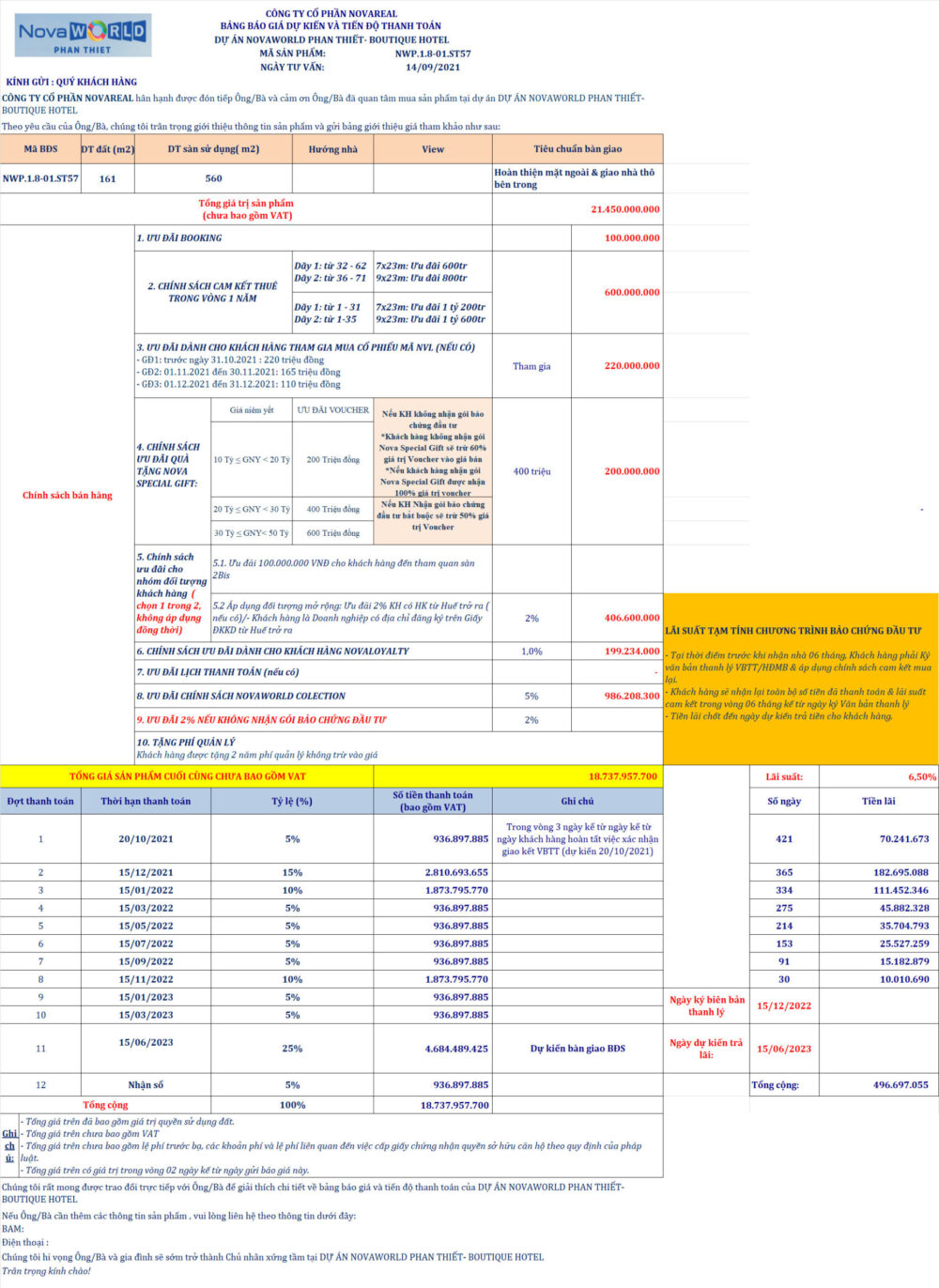
Task: Click the total product value 21.450.000.000
Action: [x=625, y=209]
